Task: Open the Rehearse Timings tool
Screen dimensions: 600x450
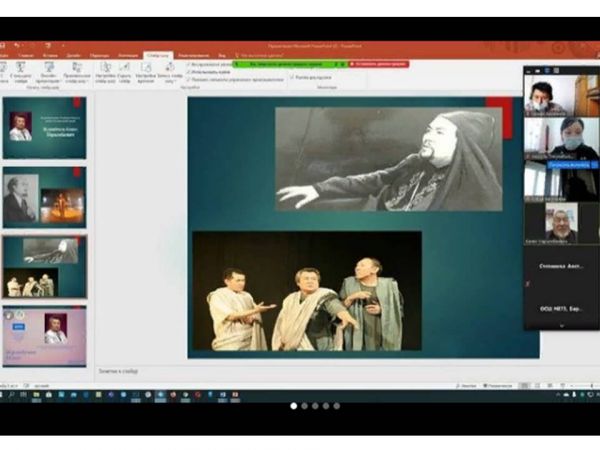Action: 146,68
